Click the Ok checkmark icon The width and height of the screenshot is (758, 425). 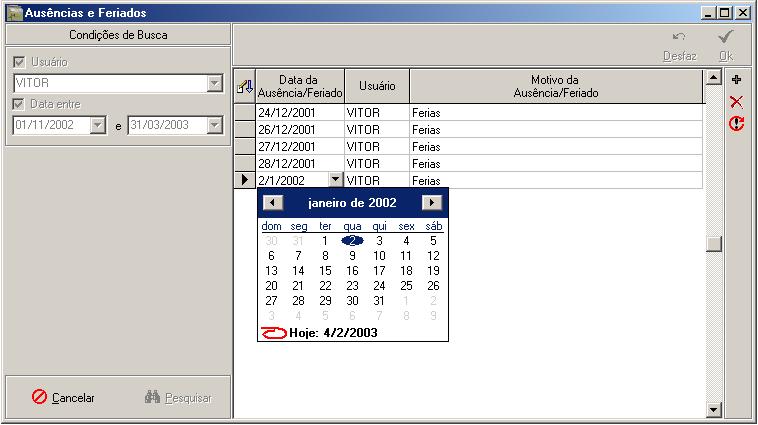[x=726, y=37]
